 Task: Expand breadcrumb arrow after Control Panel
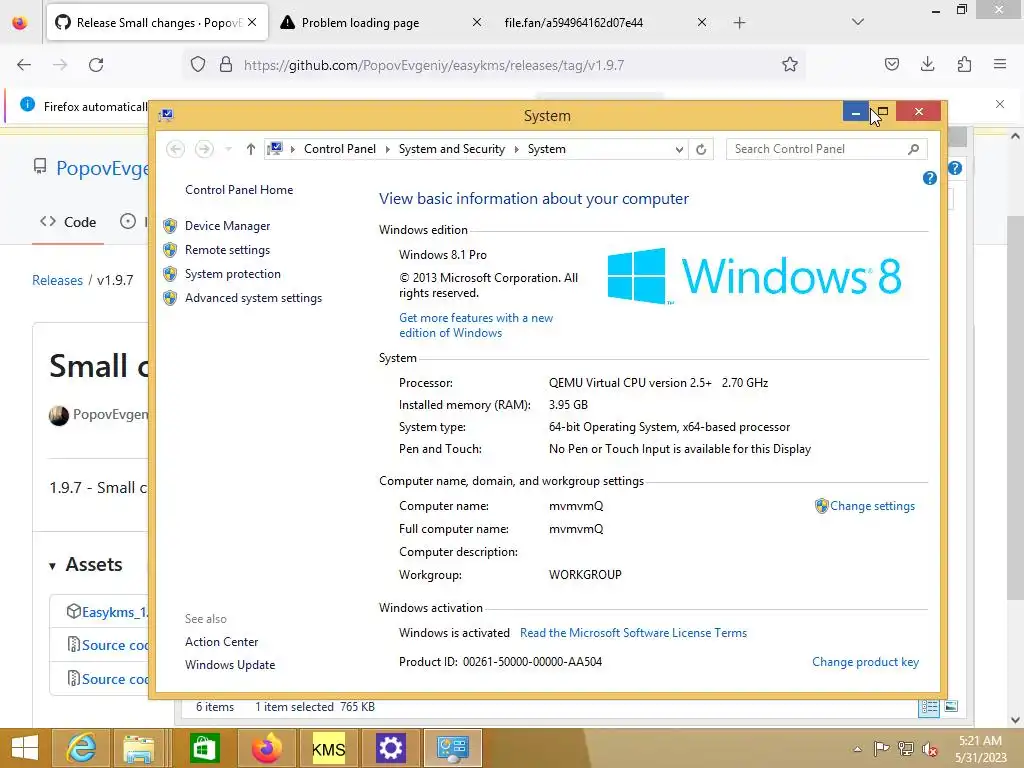pyautogui.click(x=387, y=150)
